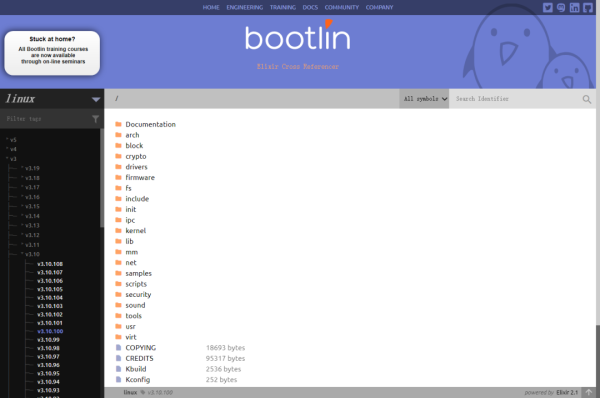Collapse the v3.10 version tree node
Image resolution: width=600 pixels, height=398 pixels.
[x=31, y=254]
